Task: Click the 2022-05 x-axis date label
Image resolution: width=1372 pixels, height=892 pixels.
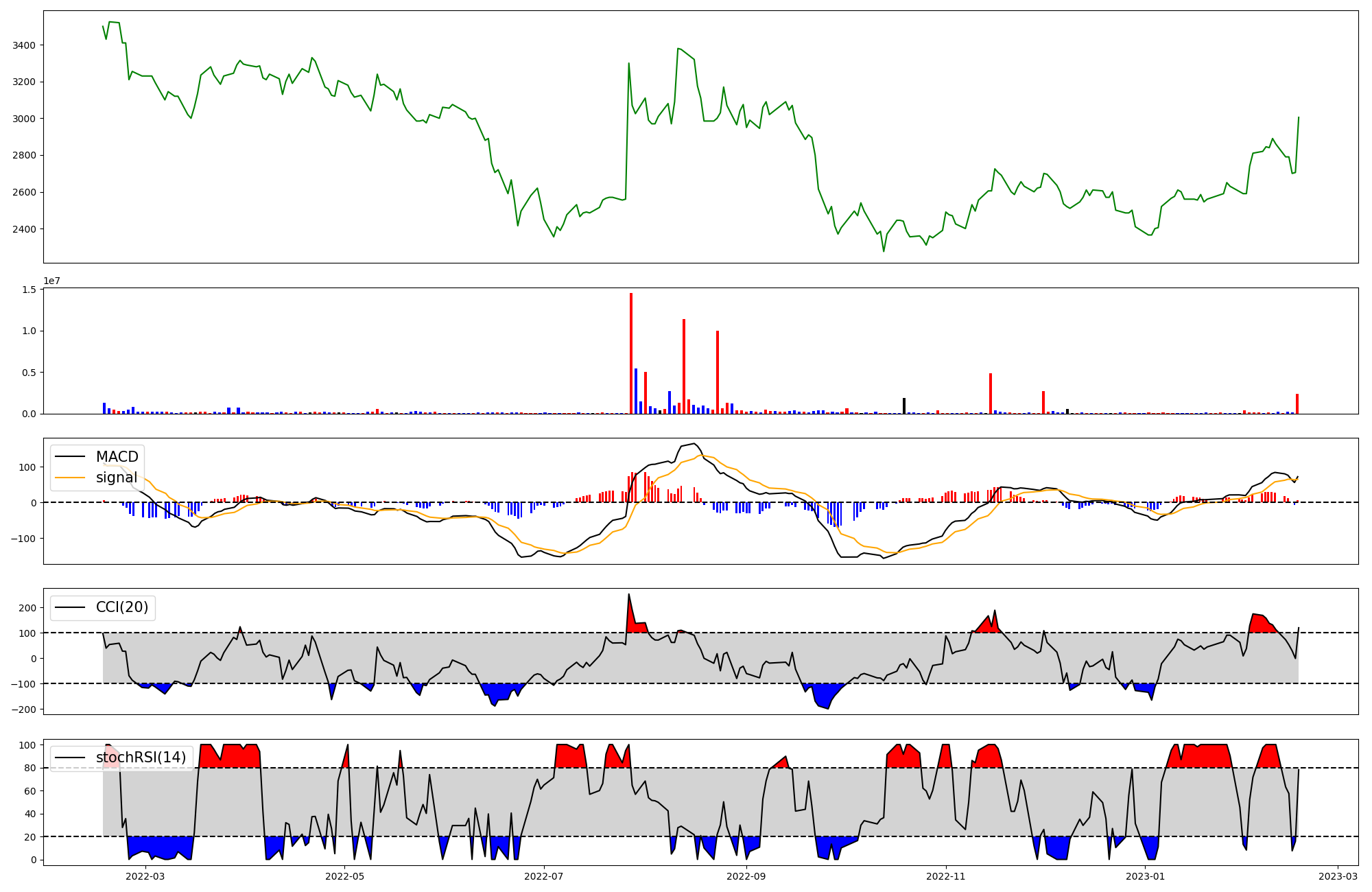Action: [x=344, y=876]
